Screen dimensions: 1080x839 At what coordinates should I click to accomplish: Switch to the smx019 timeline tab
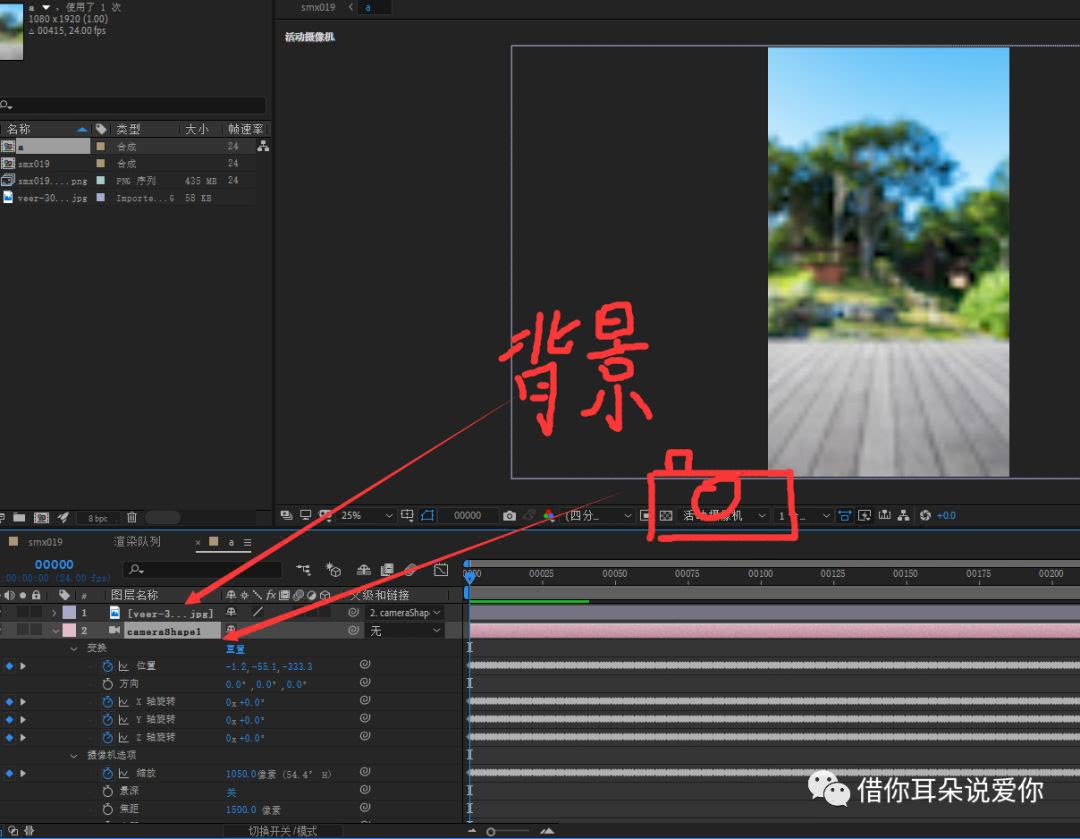(x=45, y=542)
